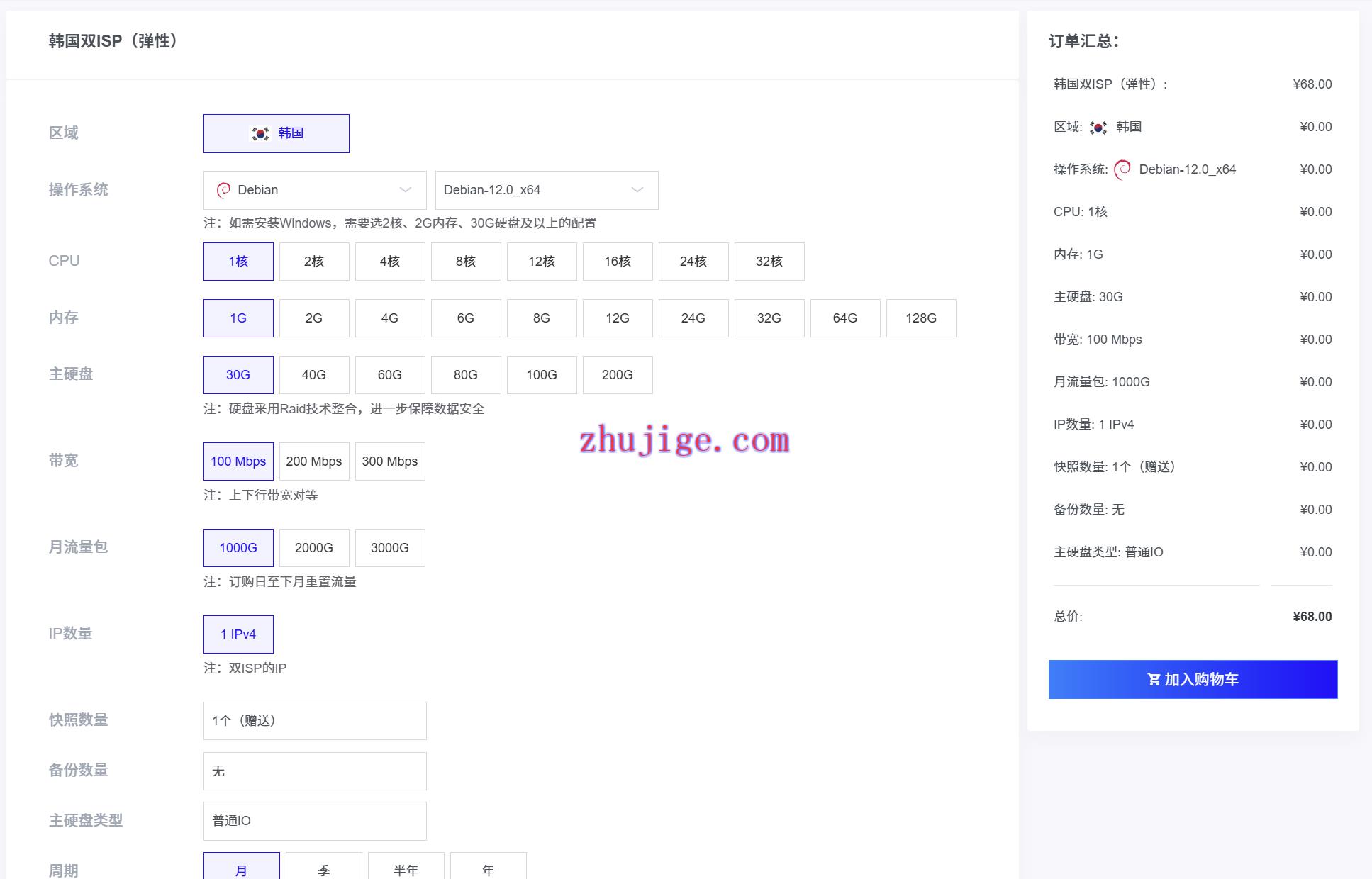The width and height of the screenshot is (1372, 879).
Task: Select the 60G main disk size
Action: click(389, 375)
